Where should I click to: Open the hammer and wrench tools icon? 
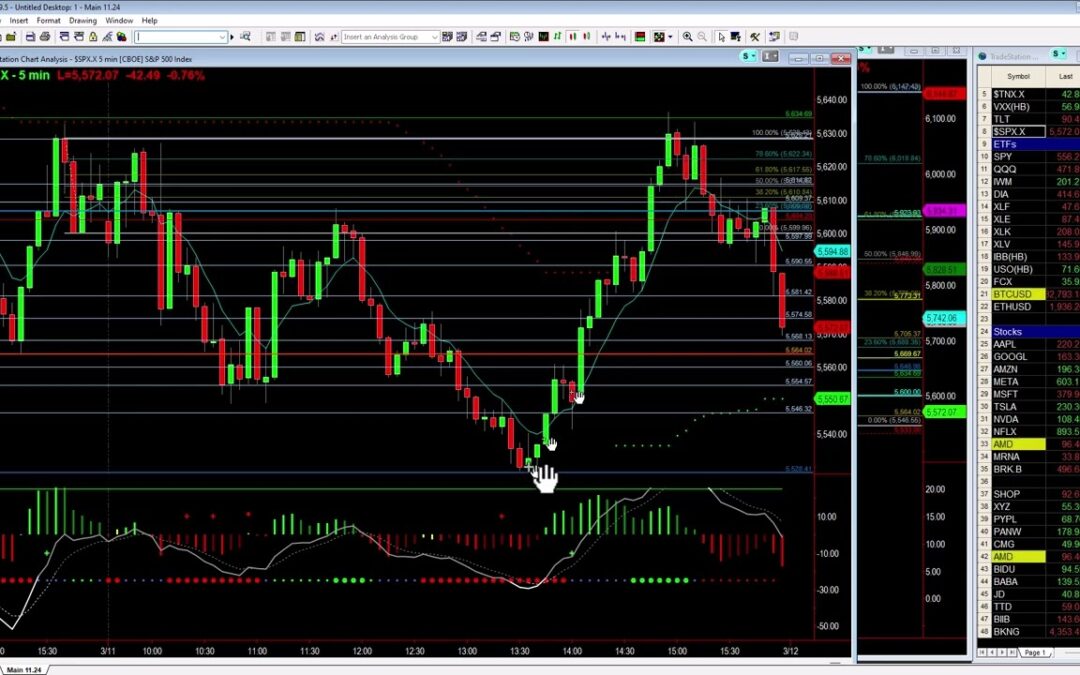coord(754,37)
